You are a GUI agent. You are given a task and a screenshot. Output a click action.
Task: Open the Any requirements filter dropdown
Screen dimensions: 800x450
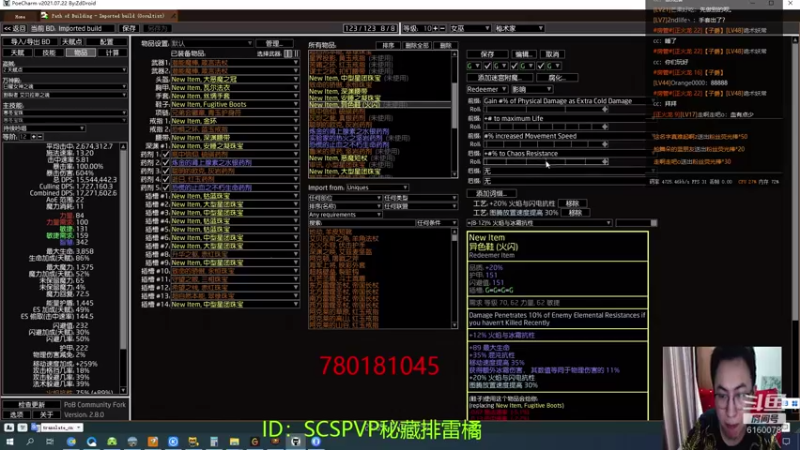click(x=344, y=215)
